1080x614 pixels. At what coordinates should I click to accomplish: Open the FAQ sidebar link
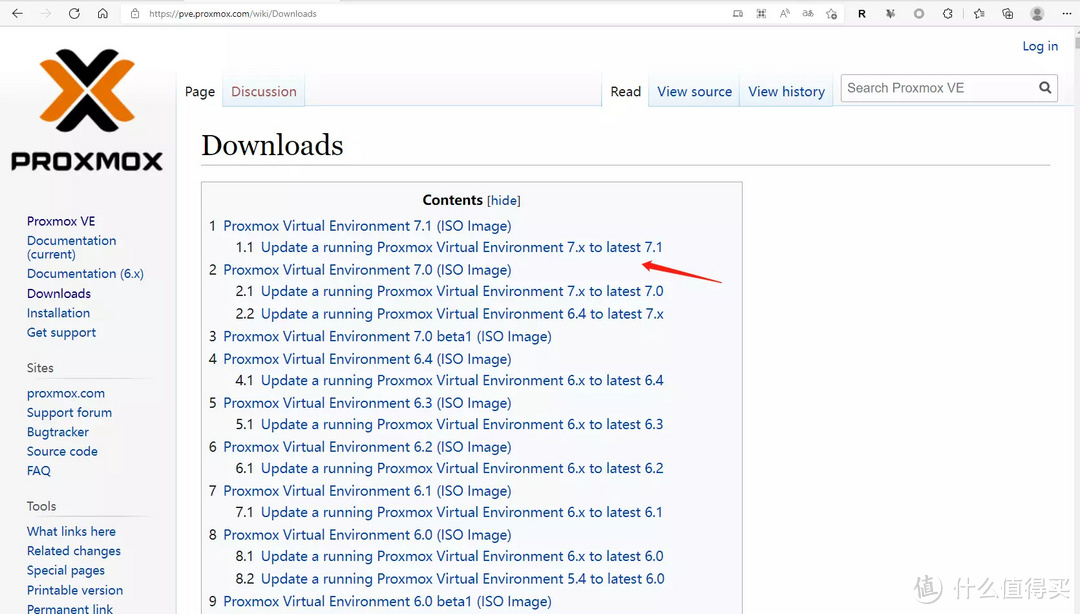(39, 471)
